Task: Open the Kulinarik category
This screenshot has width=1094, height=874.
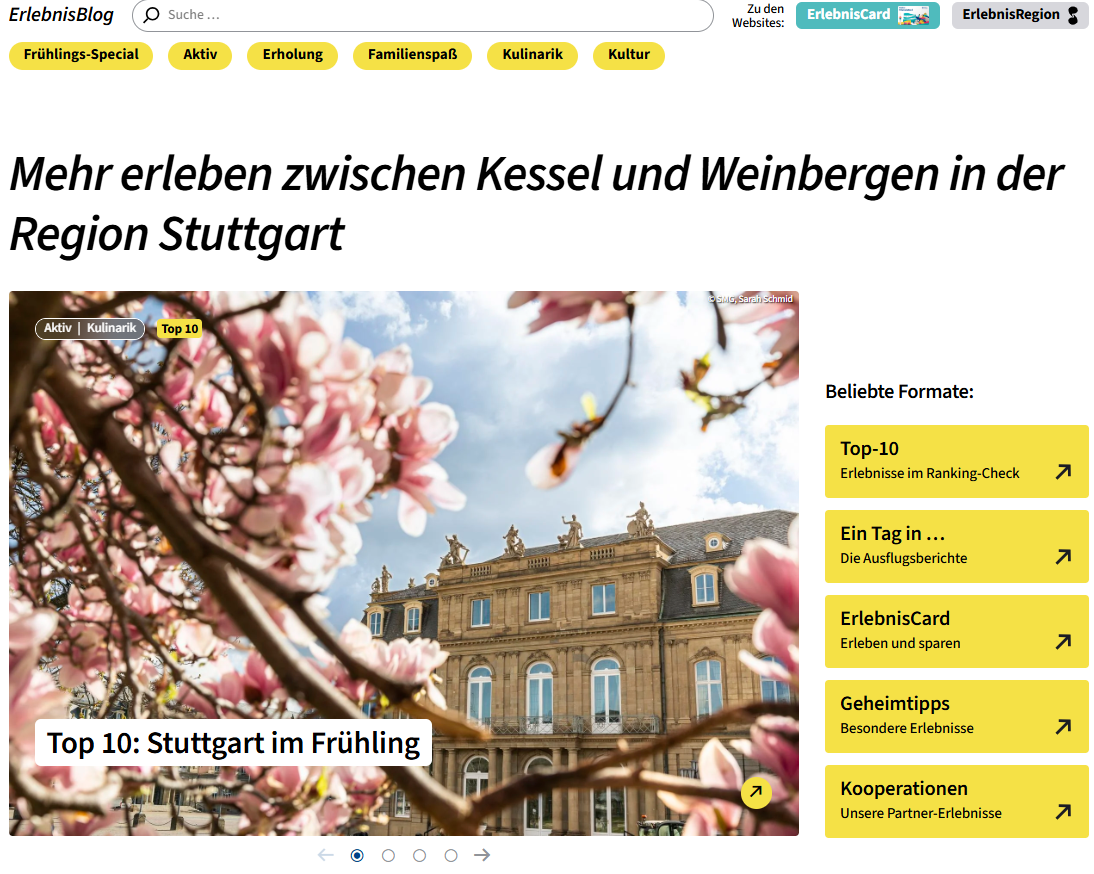Action: click(x=532, y=55)
